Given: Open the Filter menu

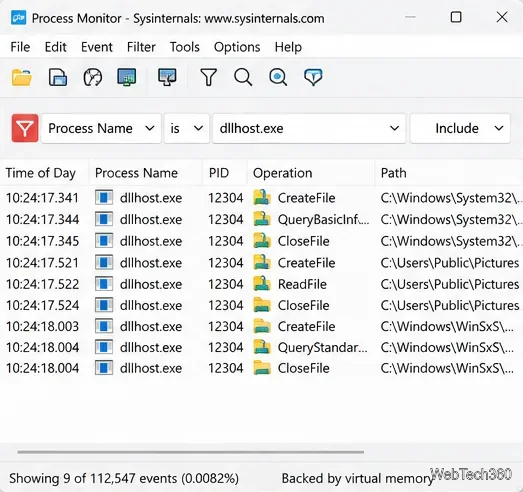Looking at the screenshot, I should coord(141,47).
